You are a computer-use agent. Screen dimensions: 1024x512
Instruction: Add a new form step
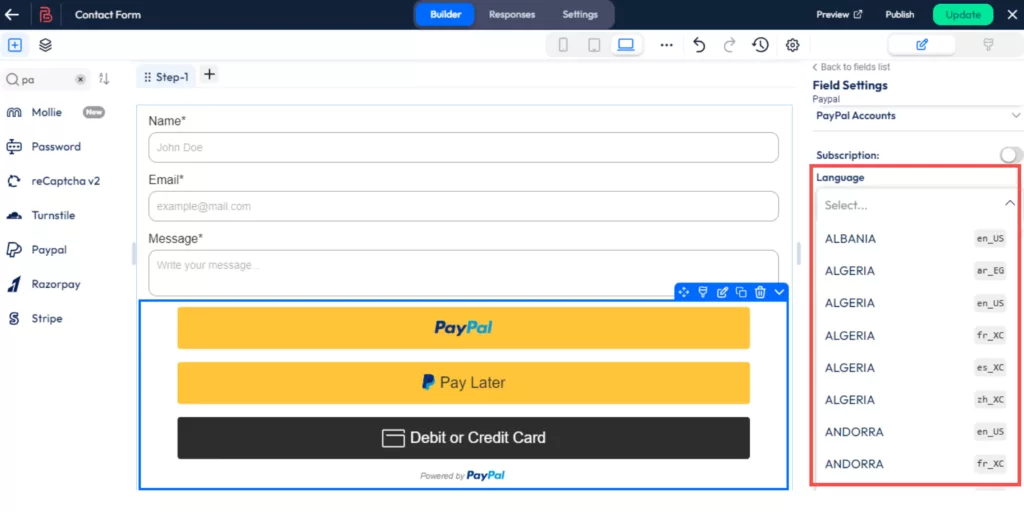click(x=209, y=74)
